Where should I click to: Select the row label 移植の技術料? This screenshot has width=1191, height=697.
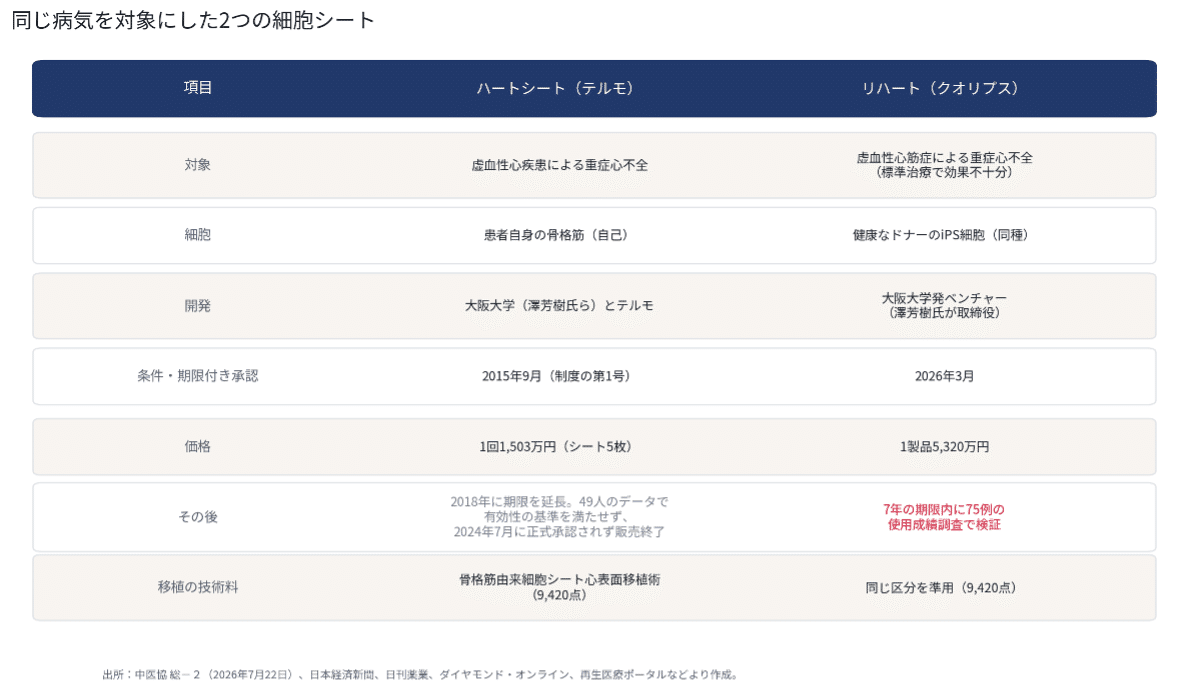click(197, 587)
